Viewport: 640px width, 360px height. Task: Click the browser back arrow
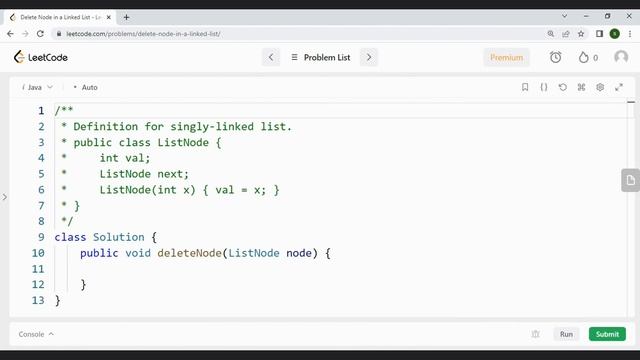pyautogui.click(x=10, y=34)
